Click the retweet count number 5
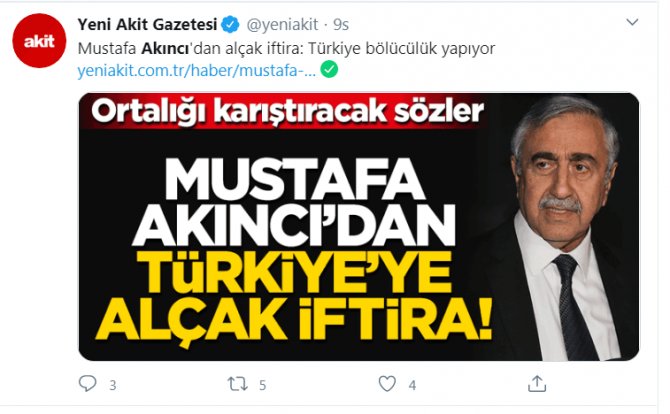The height and width of the screenshot is (414, 670). tap(262, 385)
